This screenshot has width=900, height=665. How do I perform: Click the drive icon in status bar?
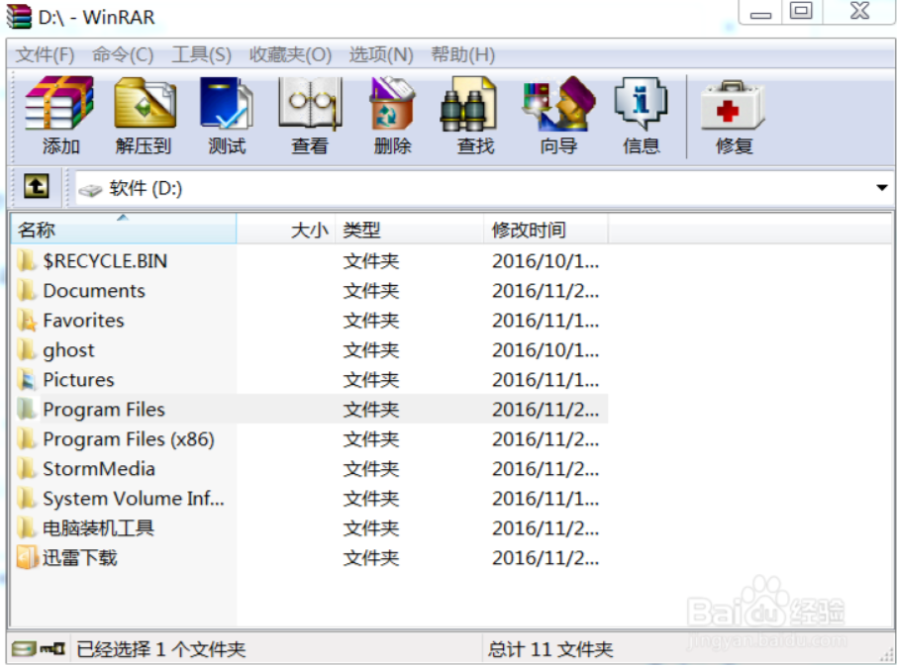[24, 649]
